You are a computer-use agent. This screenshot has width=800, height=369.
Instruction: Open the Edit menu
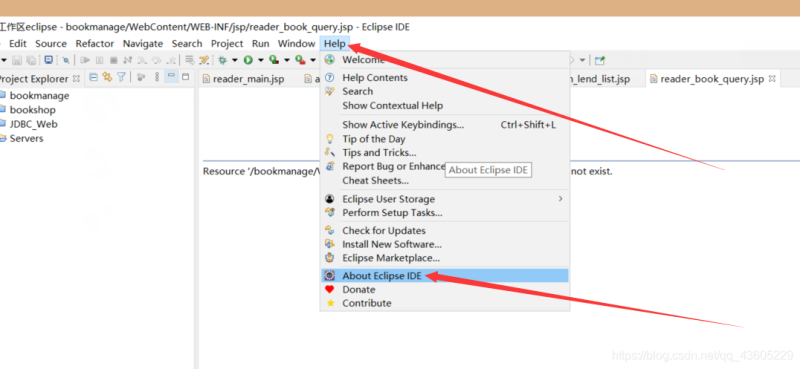point(18,44)
